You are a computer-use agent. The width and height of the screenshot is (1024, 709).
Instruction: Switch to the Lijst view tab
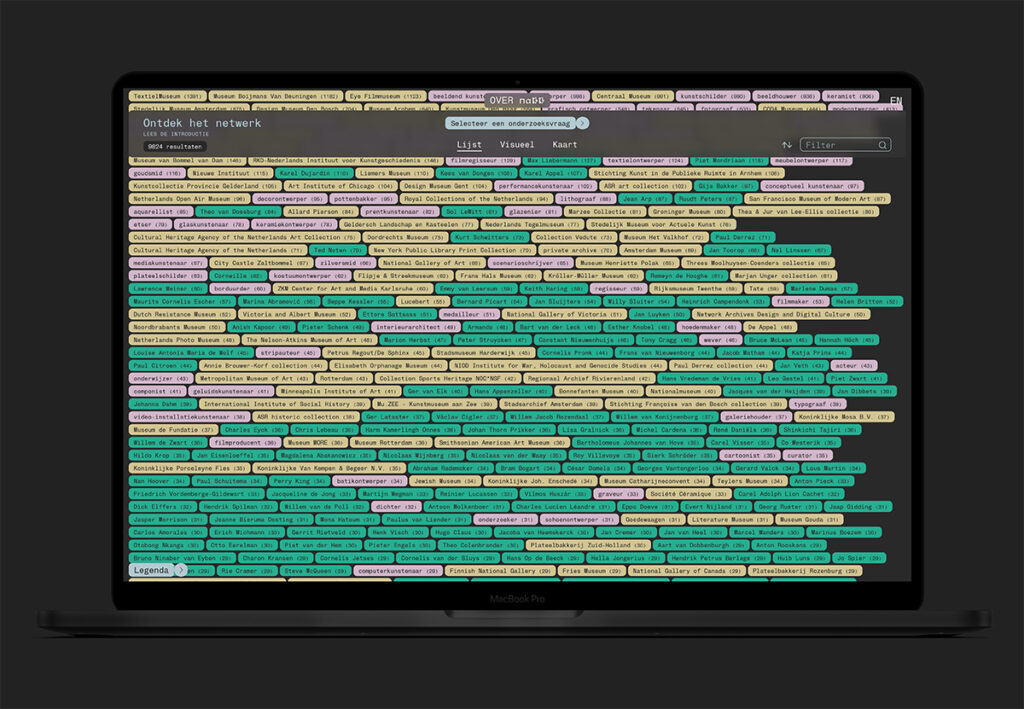click(469, 145)
